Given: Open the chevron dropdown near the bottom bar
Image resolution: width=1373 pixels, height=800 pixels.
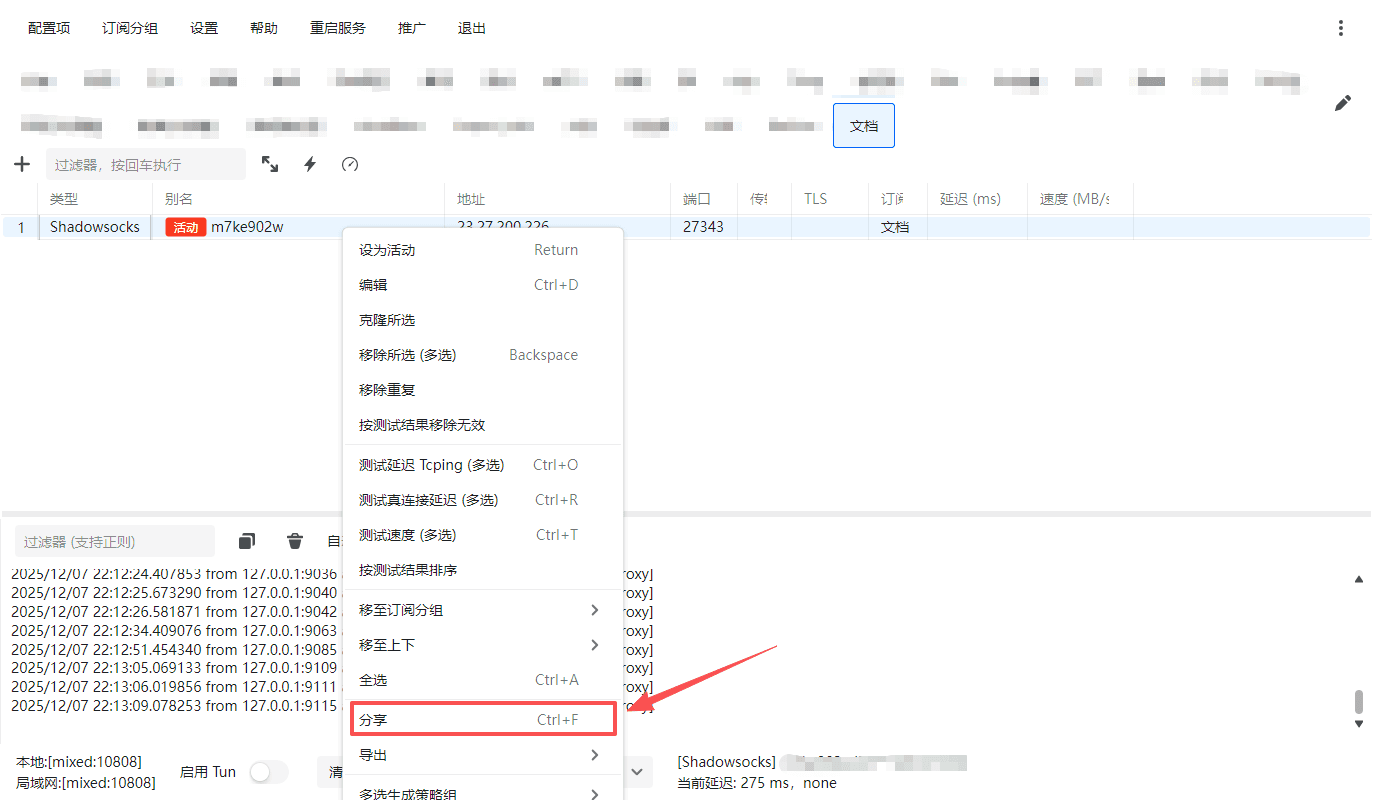Looking at the screenshot, I should tap(637, 771).
